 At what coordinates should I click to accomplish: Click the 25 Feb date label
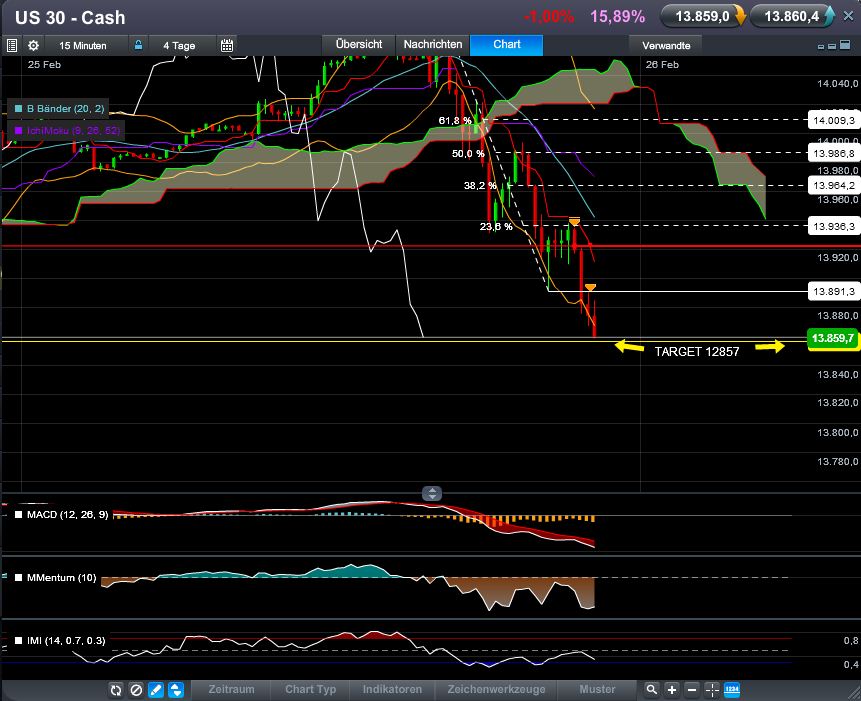coord(44,65)
